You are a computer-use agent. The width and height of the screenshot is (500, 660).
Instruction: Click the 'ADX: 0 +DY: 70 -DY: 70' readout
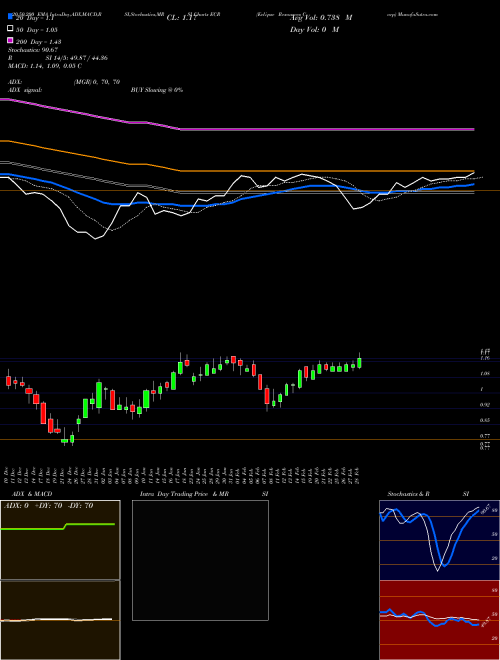48,506
